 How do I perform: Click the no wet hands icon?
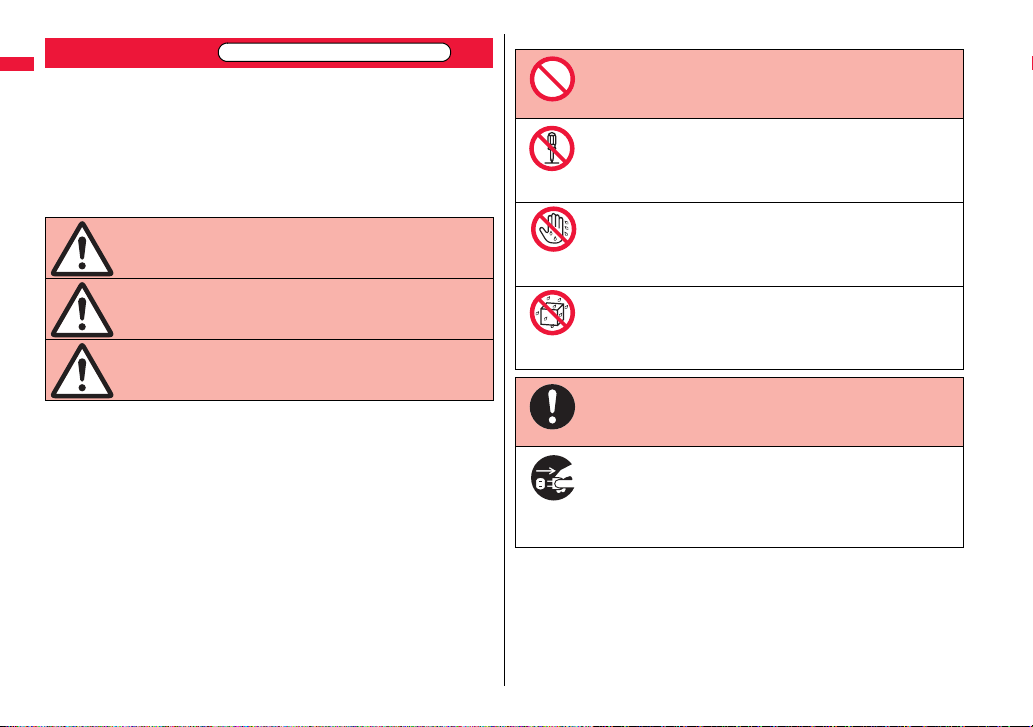[x=553, y=229]
